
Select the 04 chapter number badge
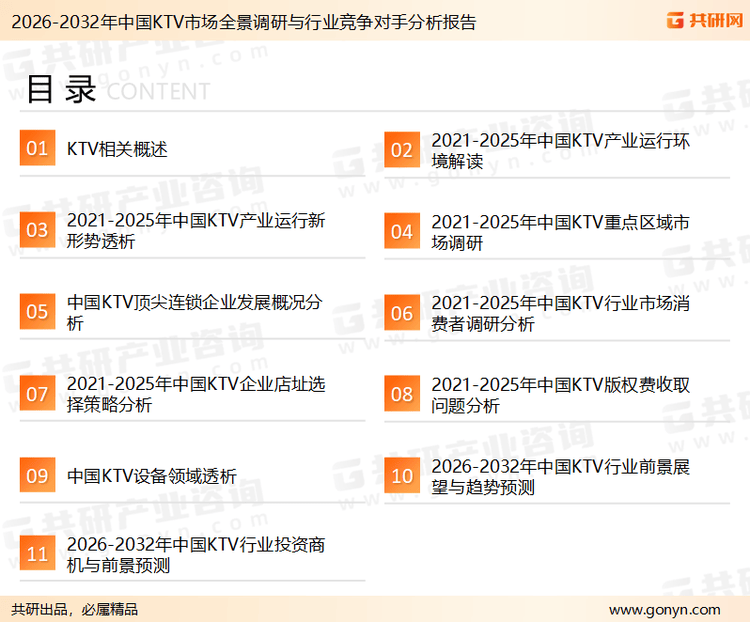(x=402, y=232)
